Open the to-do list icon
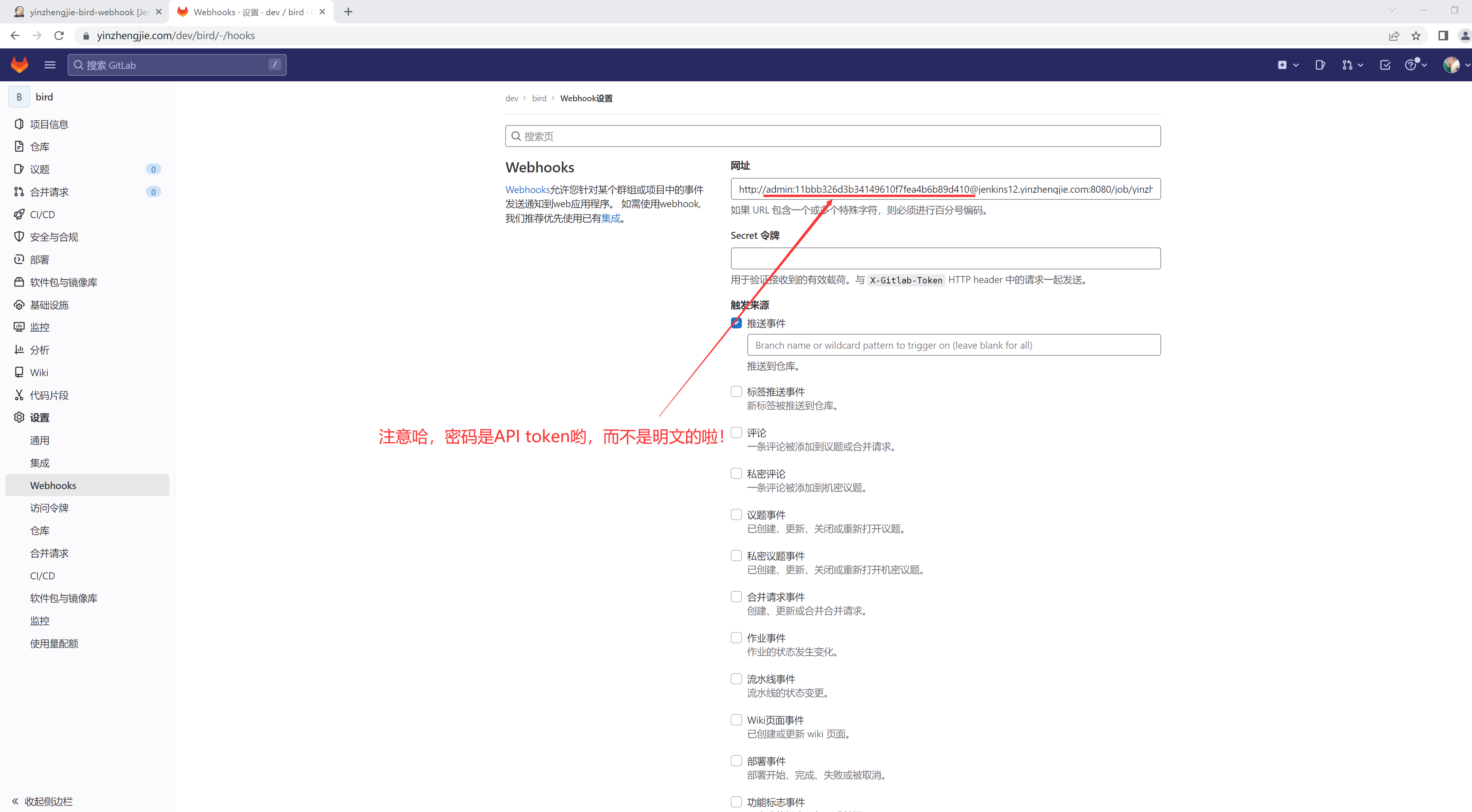Viewport: 1472px width, 812px height. pos(1385,65)
